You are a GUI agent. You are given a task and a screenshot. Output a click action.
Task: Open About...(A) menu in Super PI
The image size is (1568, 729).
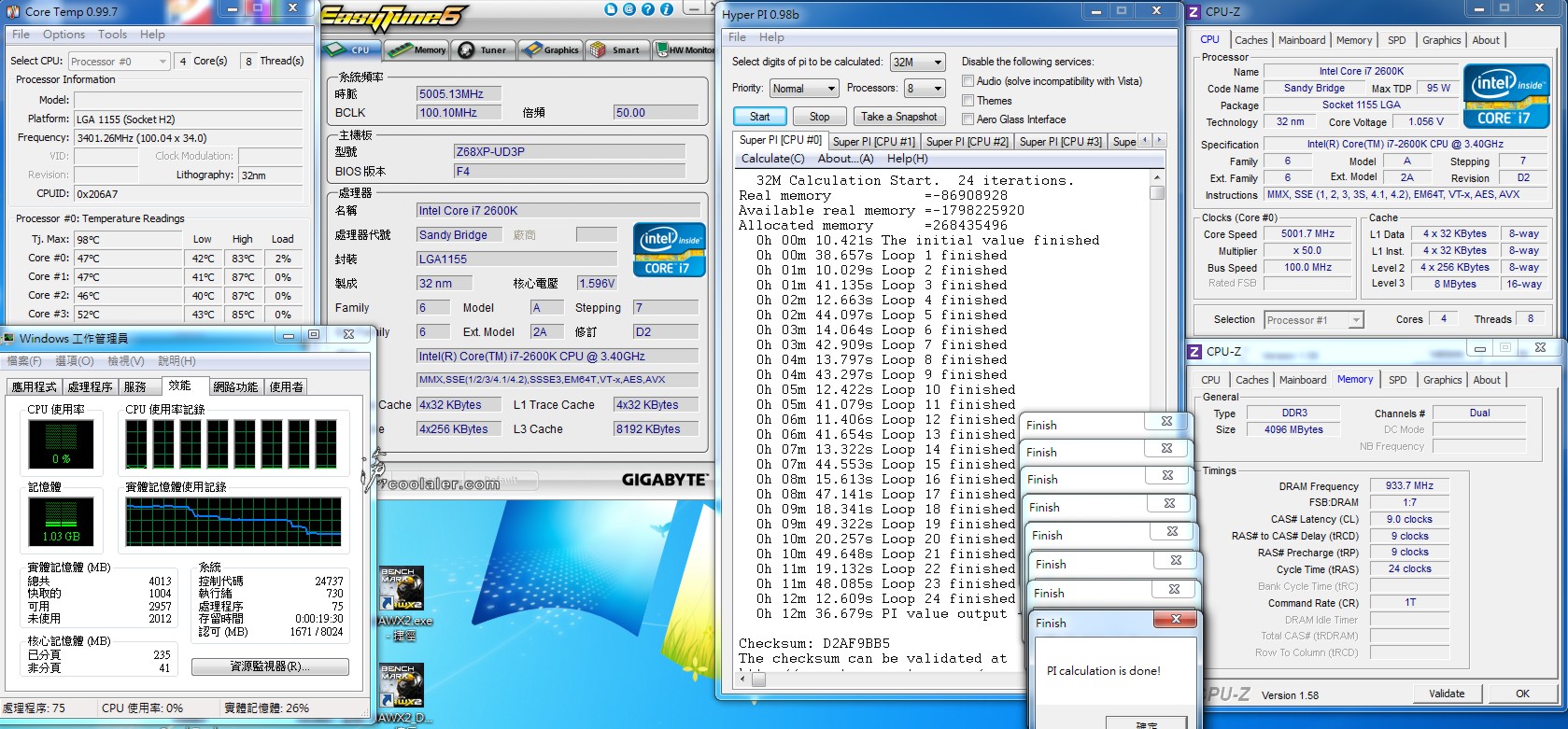point(845,159)
